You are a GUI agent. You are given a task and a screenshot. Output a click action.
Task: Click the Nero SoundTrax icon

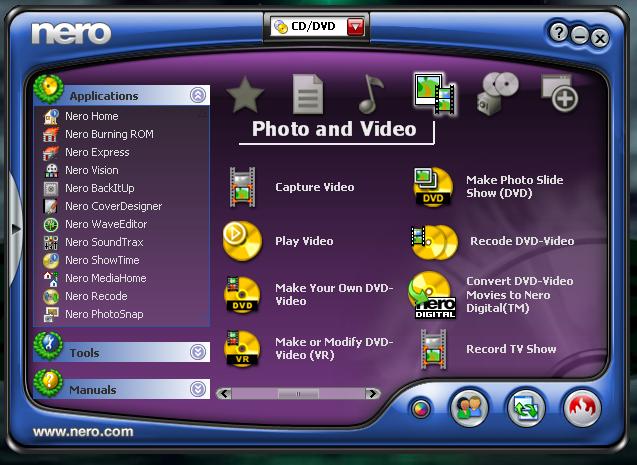[51, 242]
